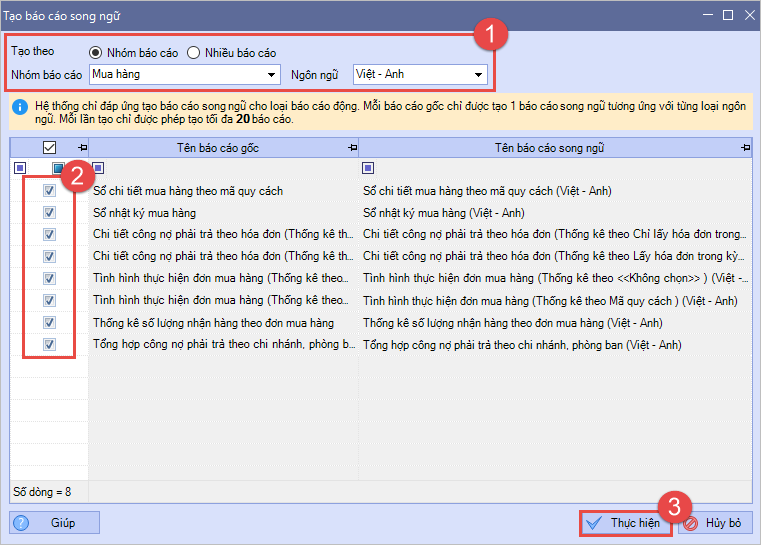
Task: Toggle the select-all checkbox in grid header
Action: tap(49, 148)
